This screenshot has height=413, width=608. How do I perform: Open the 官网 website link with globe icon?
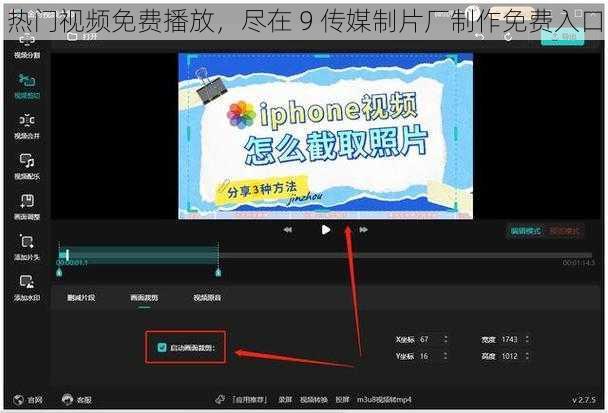point(28,400)
